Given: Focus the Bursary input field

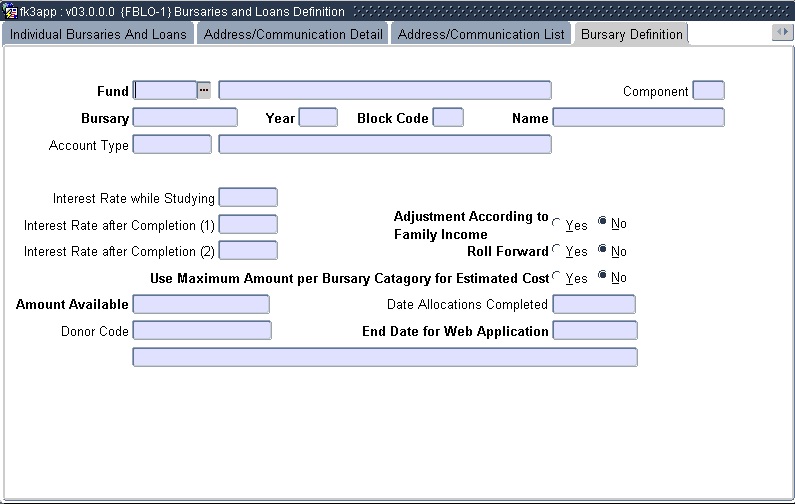Looking at the screenshot, I should tap(185, 118).
